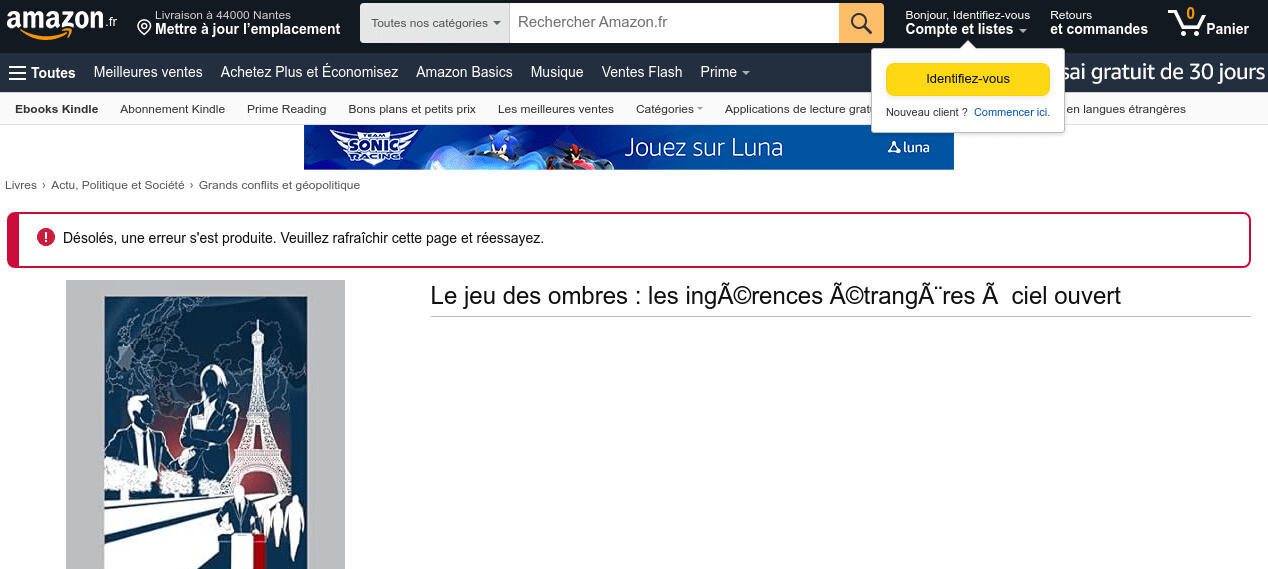Viewport: 1268px width, 569px height.
Task: Go to Amazon Basics
Action: pyautogui.click(x=464, y=72)
